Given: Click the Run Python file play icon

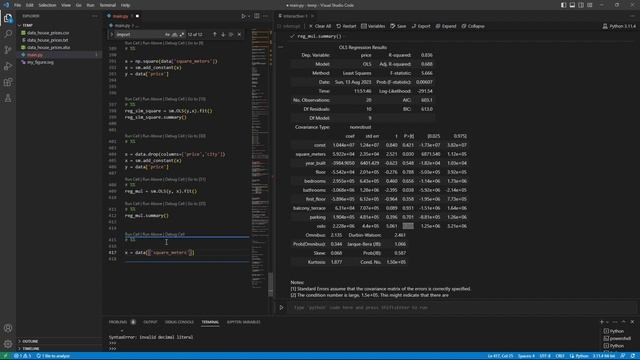Looking at the screenshot, I should tap(243, 16).
